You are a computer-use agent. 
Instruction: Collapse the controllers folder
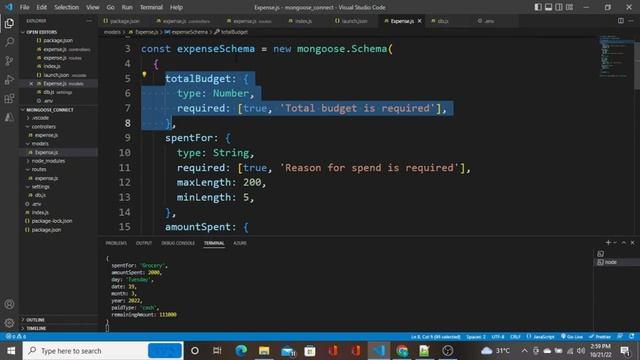click(43, 127)
